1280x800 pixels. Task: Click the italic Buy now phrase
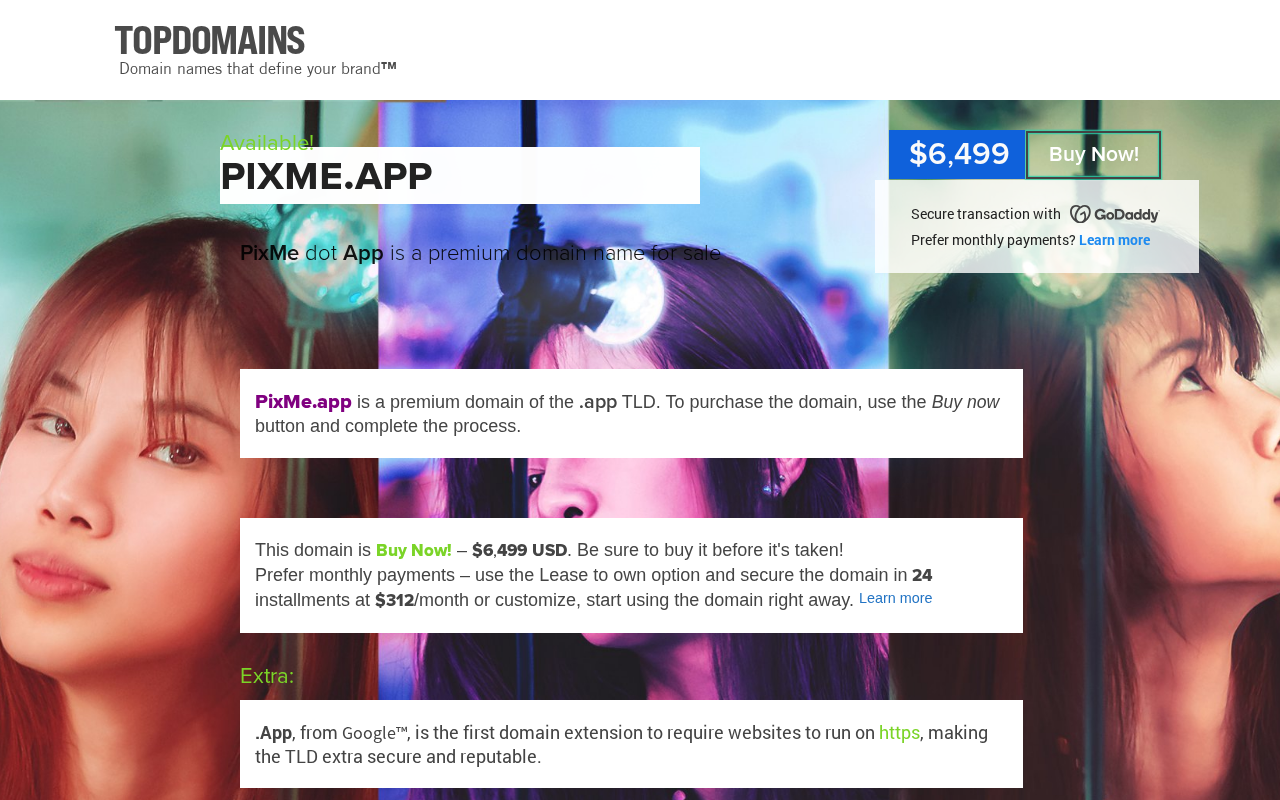tap(965, 402)
